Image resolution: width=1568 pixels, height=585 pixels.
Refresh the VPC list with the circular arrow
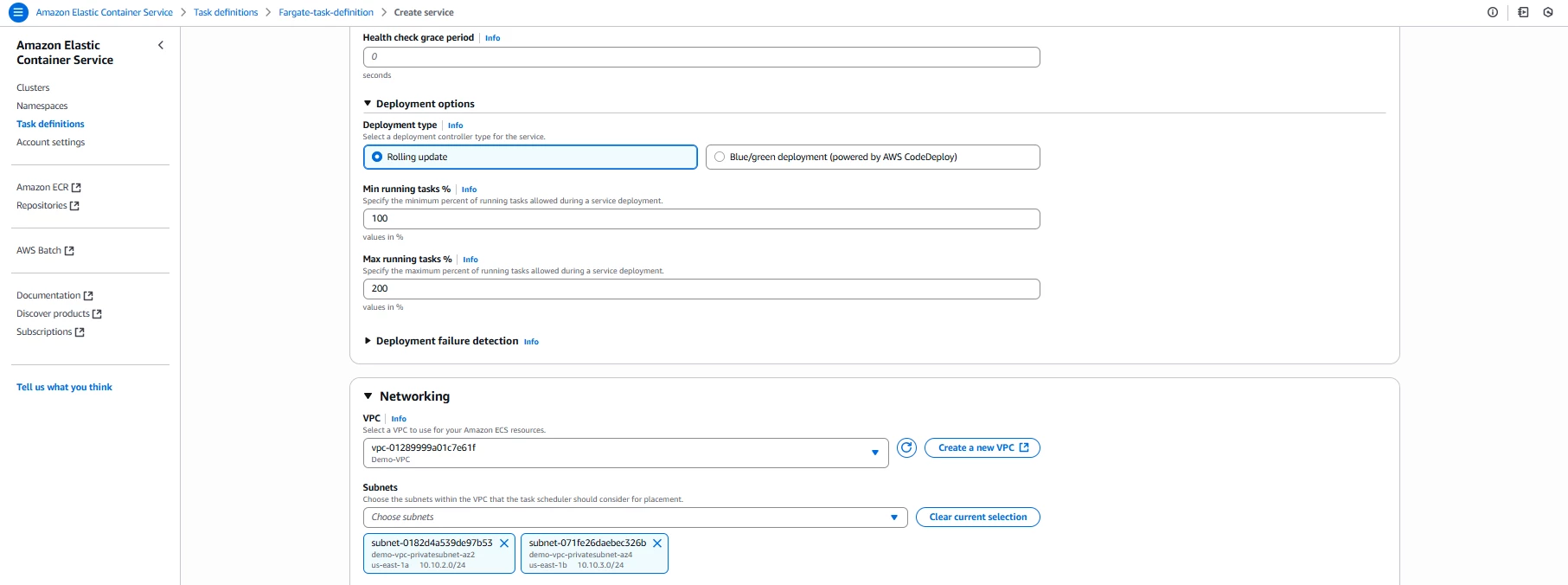point(906,448)
